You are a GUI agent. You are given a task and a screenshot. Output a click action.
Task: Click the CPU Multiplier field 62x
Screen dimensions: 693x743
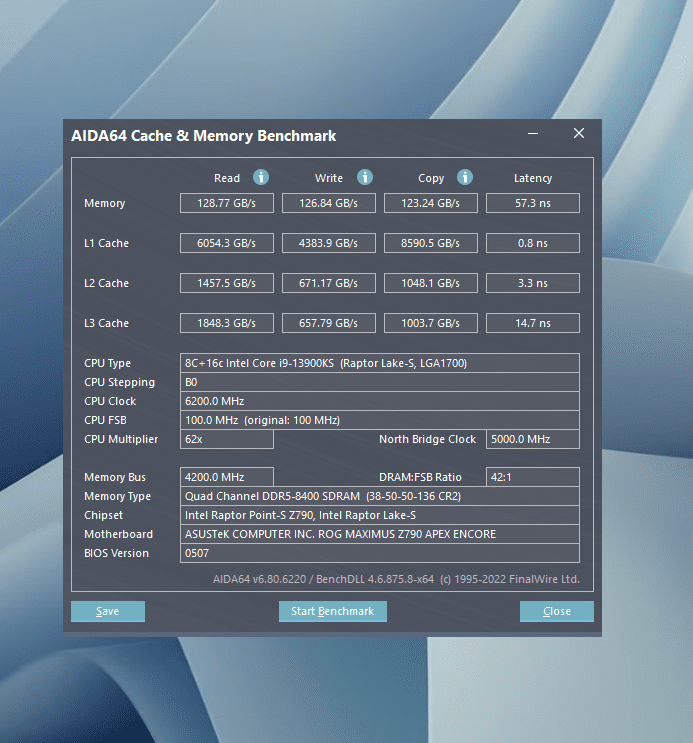[x=227, y=439]
